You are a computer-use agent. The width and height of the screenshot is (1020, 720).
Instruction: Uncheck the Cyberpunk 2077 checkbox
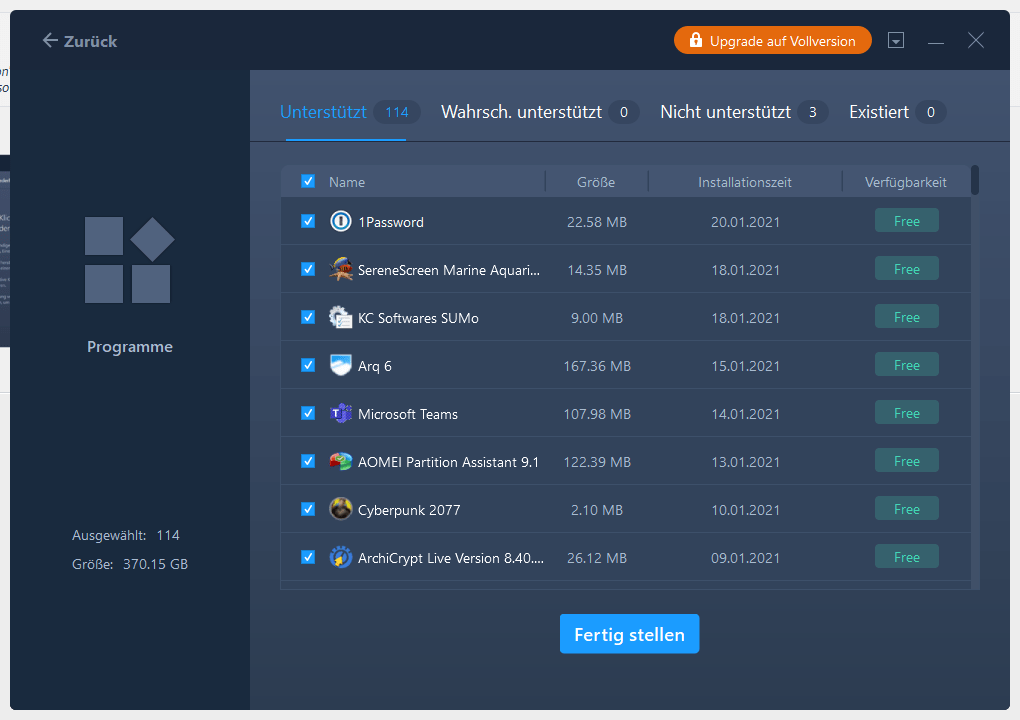pos(308,509)
